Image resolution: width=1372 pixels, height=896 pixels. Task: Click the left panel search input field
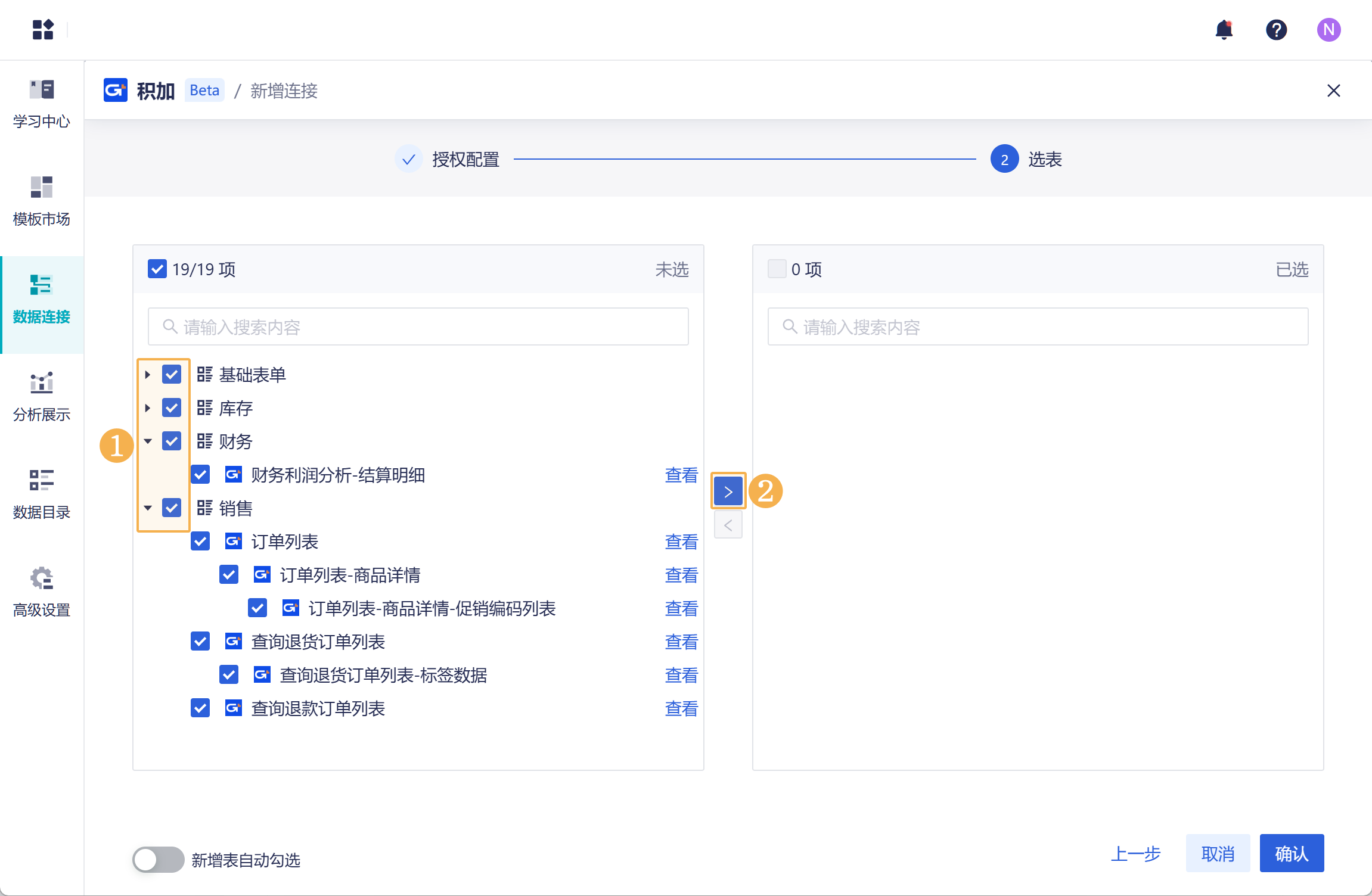pyautogui.click(x=418, y=326)
